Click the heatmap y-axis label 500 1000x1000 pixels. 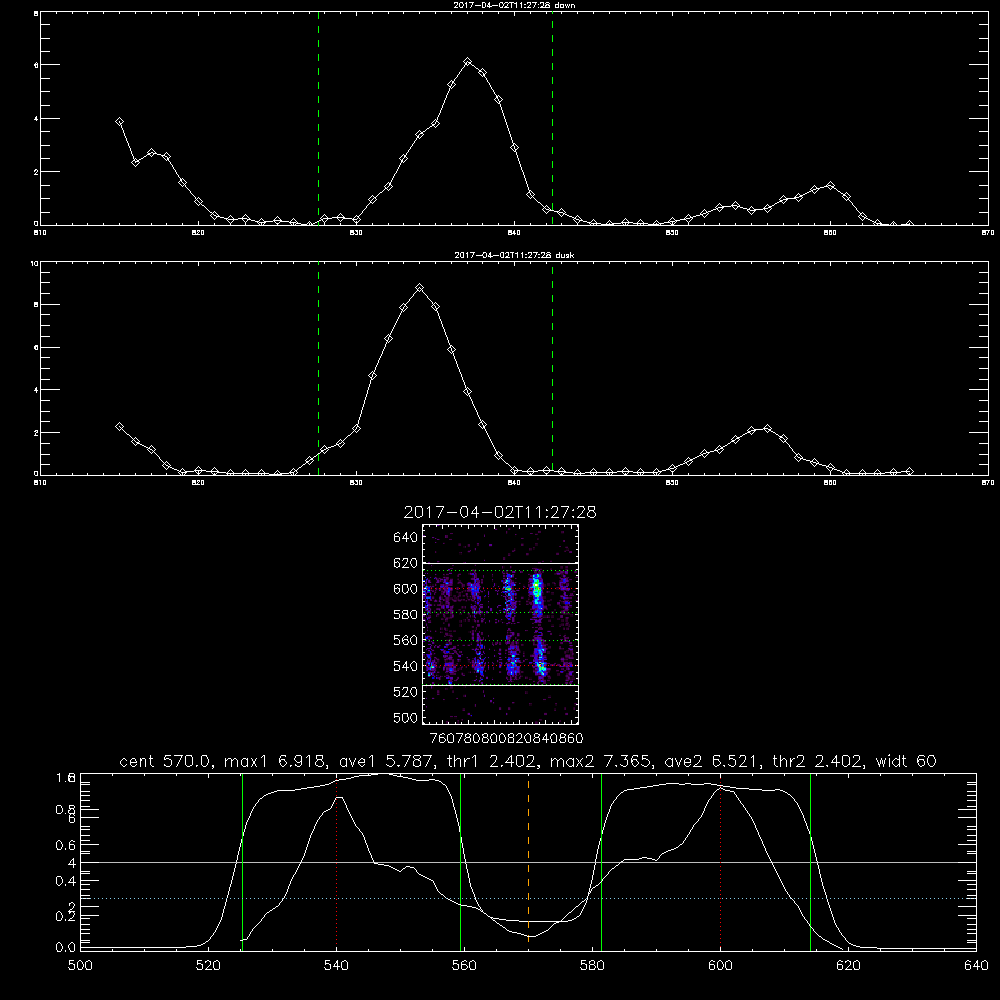tap(406, 717)
